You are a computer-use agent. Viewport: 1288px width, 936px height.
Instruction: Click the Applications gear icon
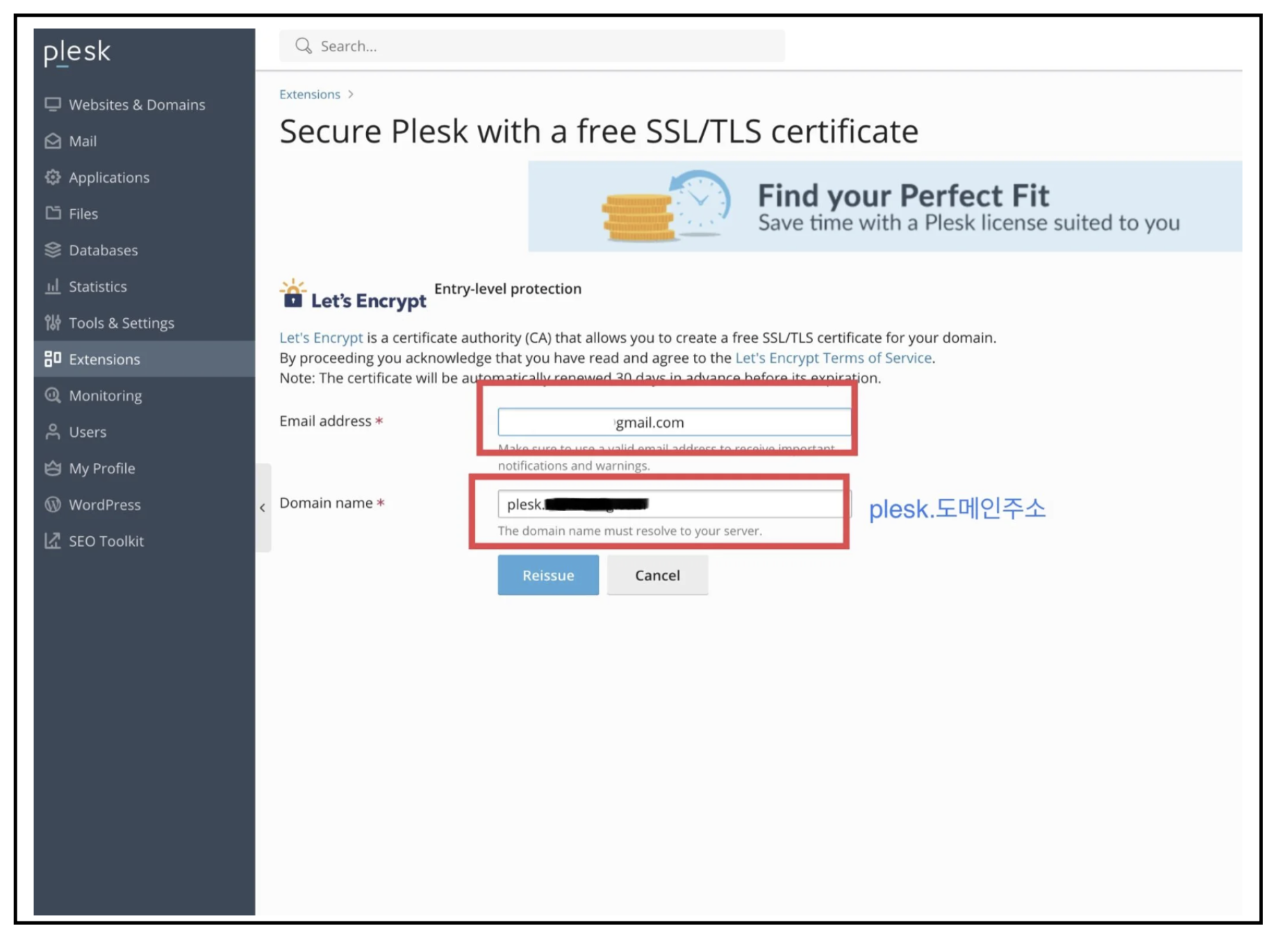click(x=53, y=177)
